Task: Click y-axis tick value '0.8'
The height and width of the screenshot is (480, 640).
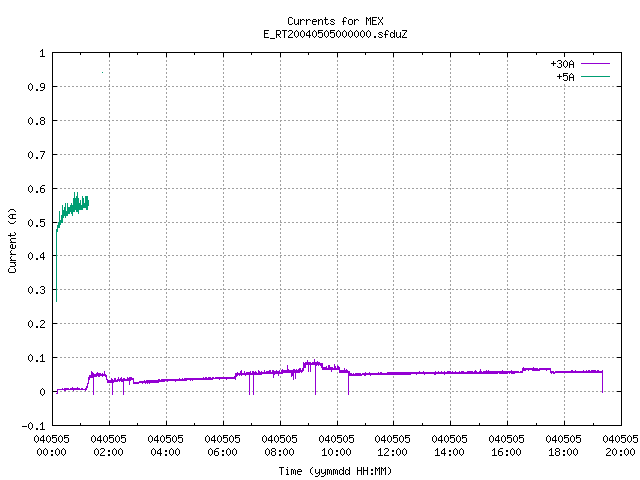Action: [x=36, y=121]
